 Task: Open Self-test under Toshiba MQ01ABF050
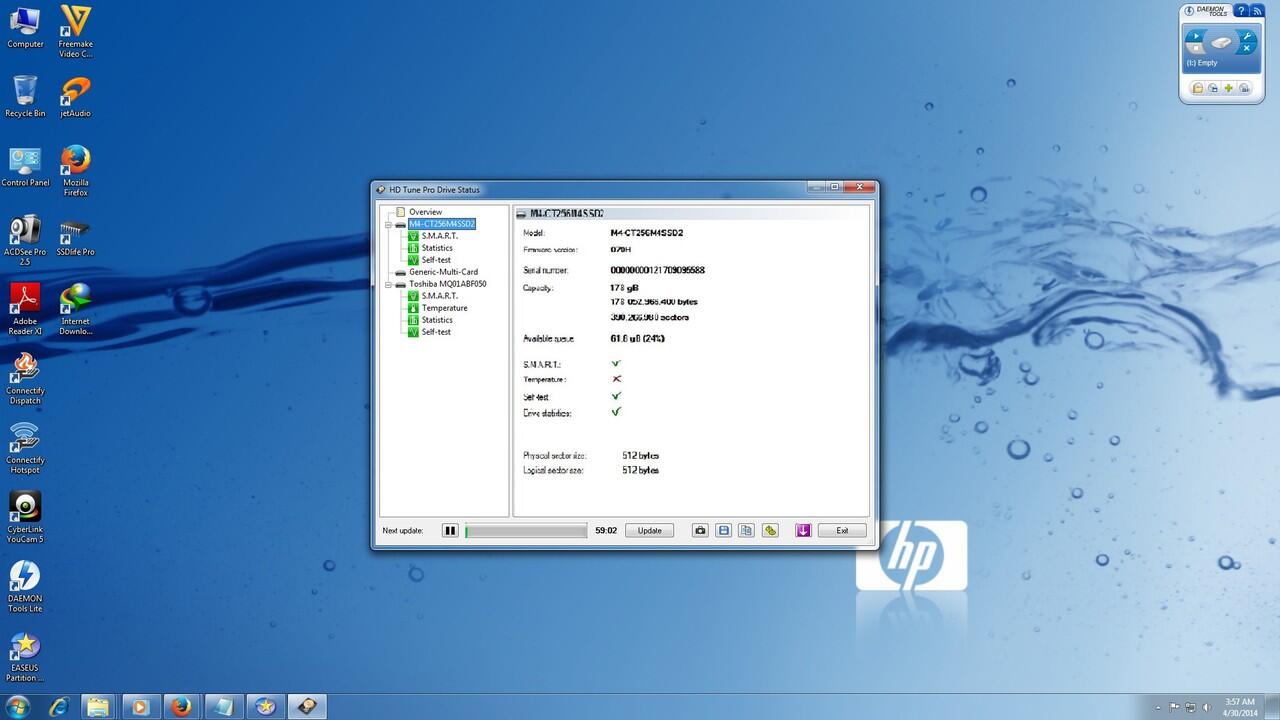click(x=436, y=332)
